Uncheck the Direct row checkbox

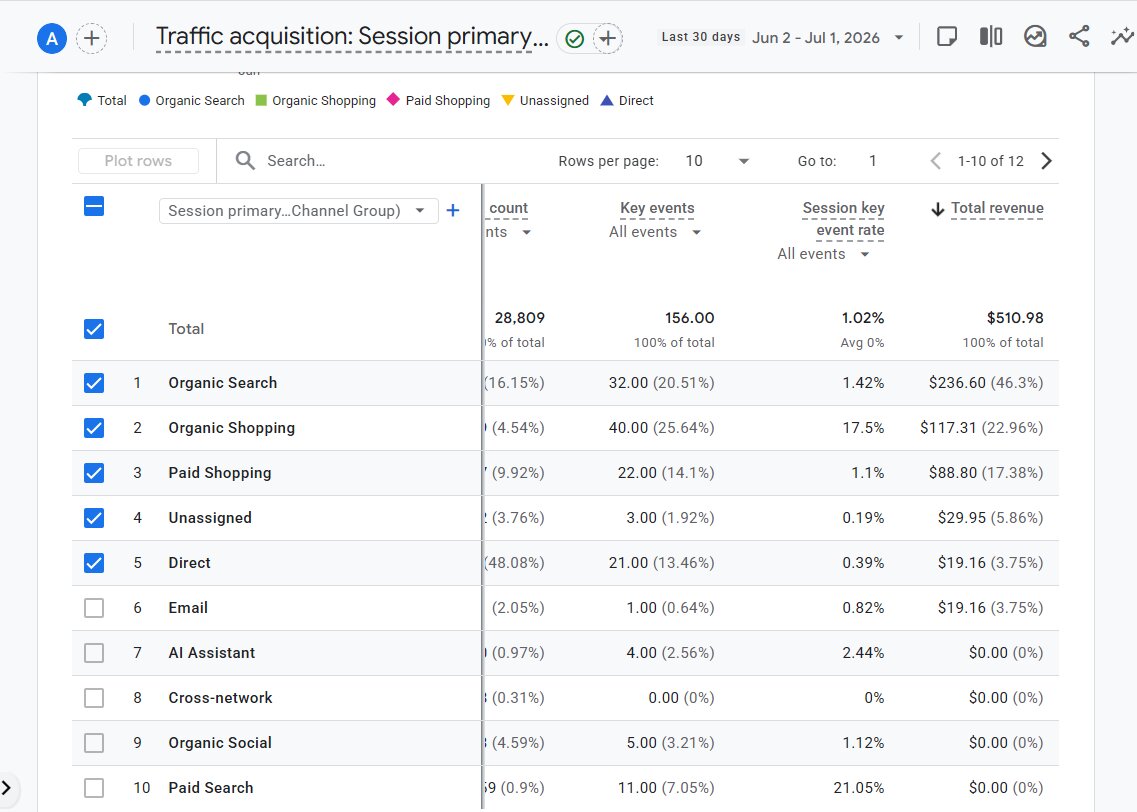pos(94,563)
